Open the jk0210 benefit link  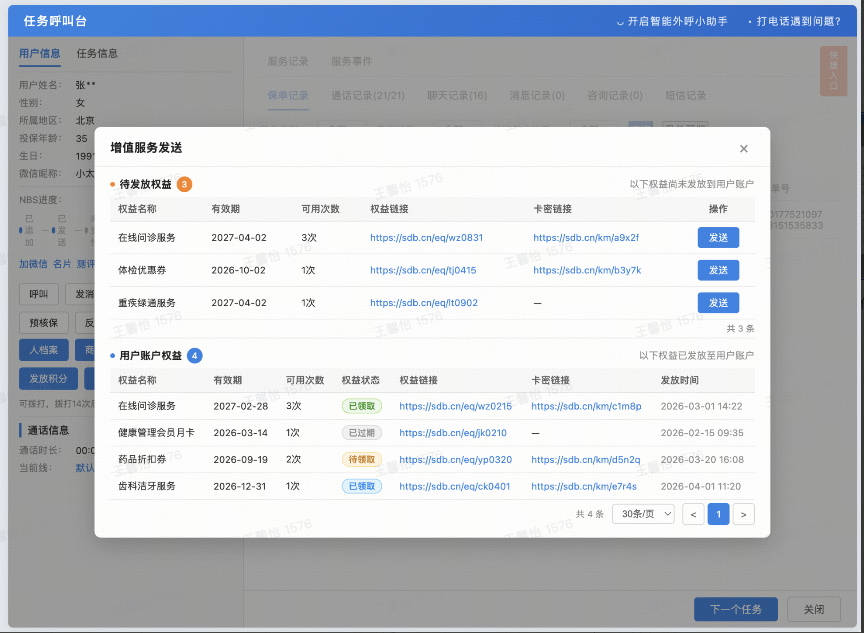click(x=454, y=433)
